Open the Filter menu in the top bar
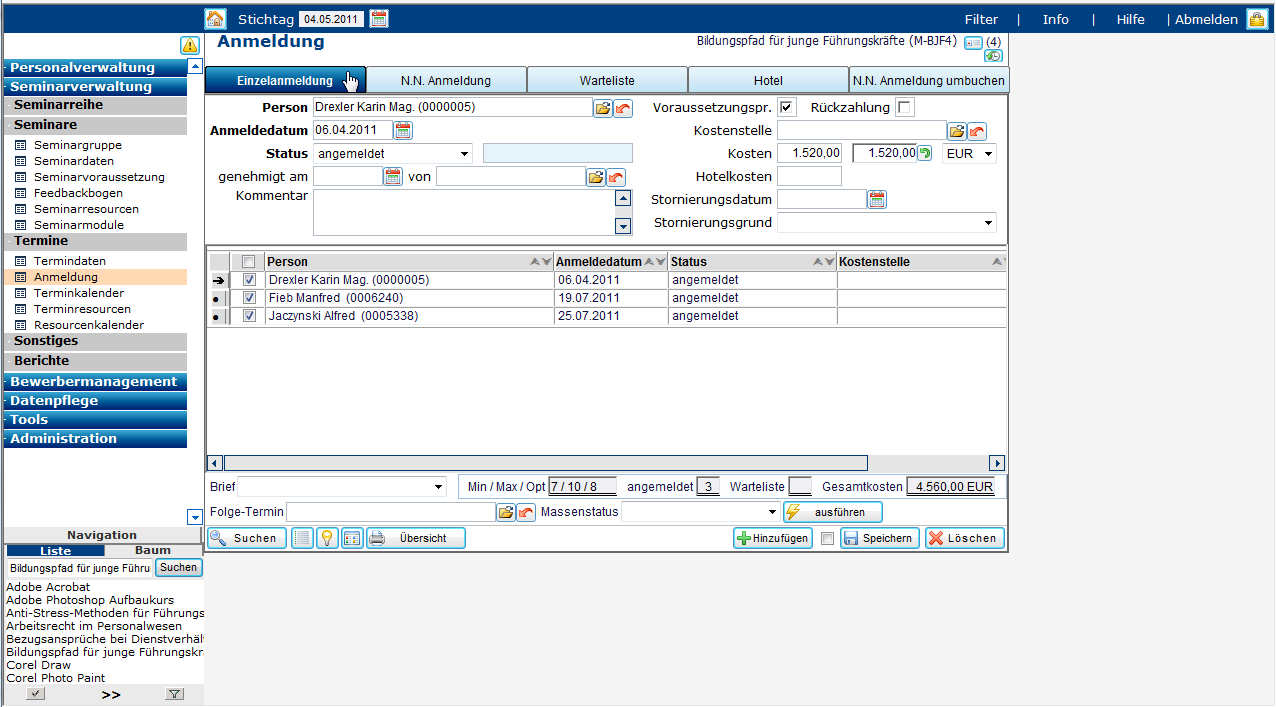1276x707 pixels. (981, 19)
